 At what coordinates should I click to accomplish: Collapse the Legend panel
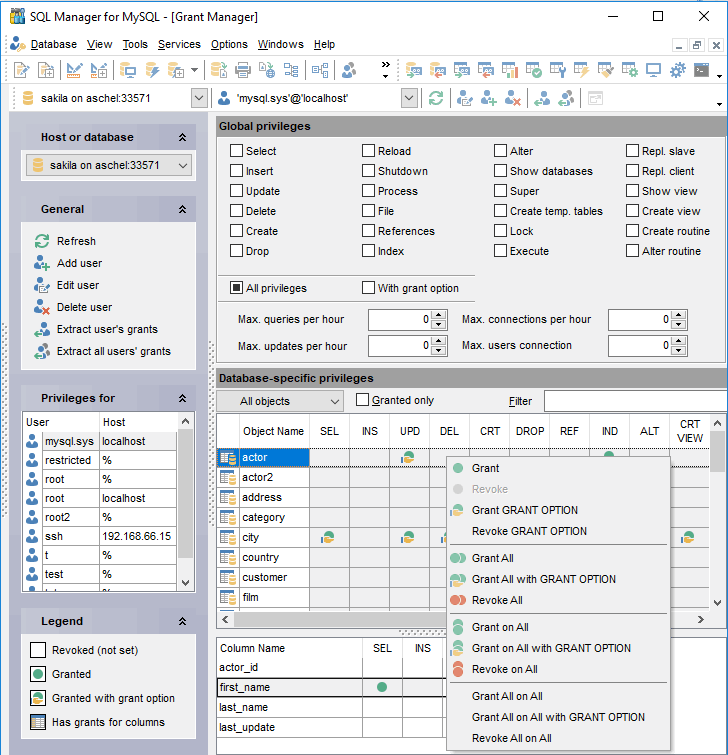[182, 621]
